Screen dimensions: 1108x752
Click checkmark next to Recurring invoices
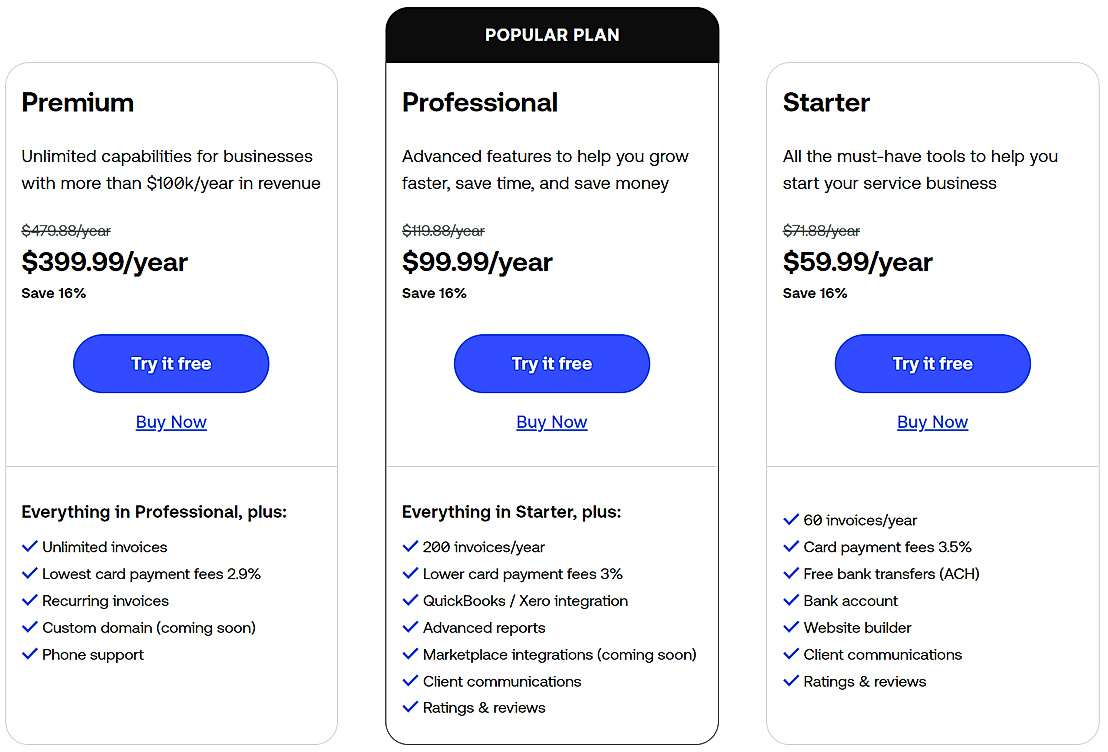[x=29, y=601]
